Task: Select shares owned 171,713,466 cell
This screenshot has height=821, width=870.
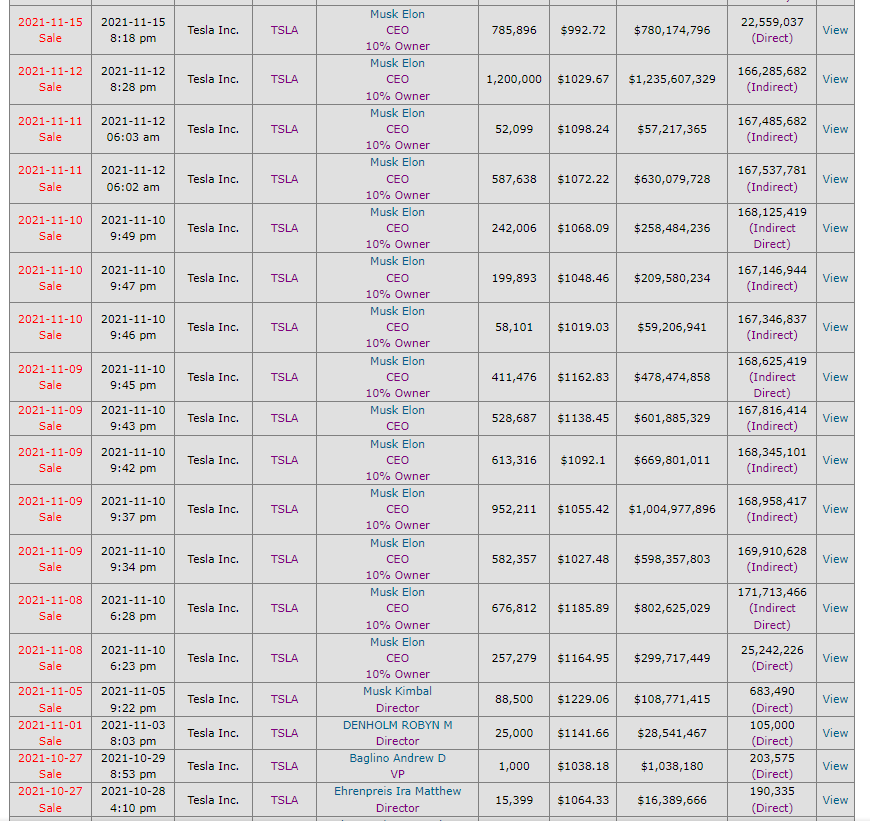Action: click(772, 608)
